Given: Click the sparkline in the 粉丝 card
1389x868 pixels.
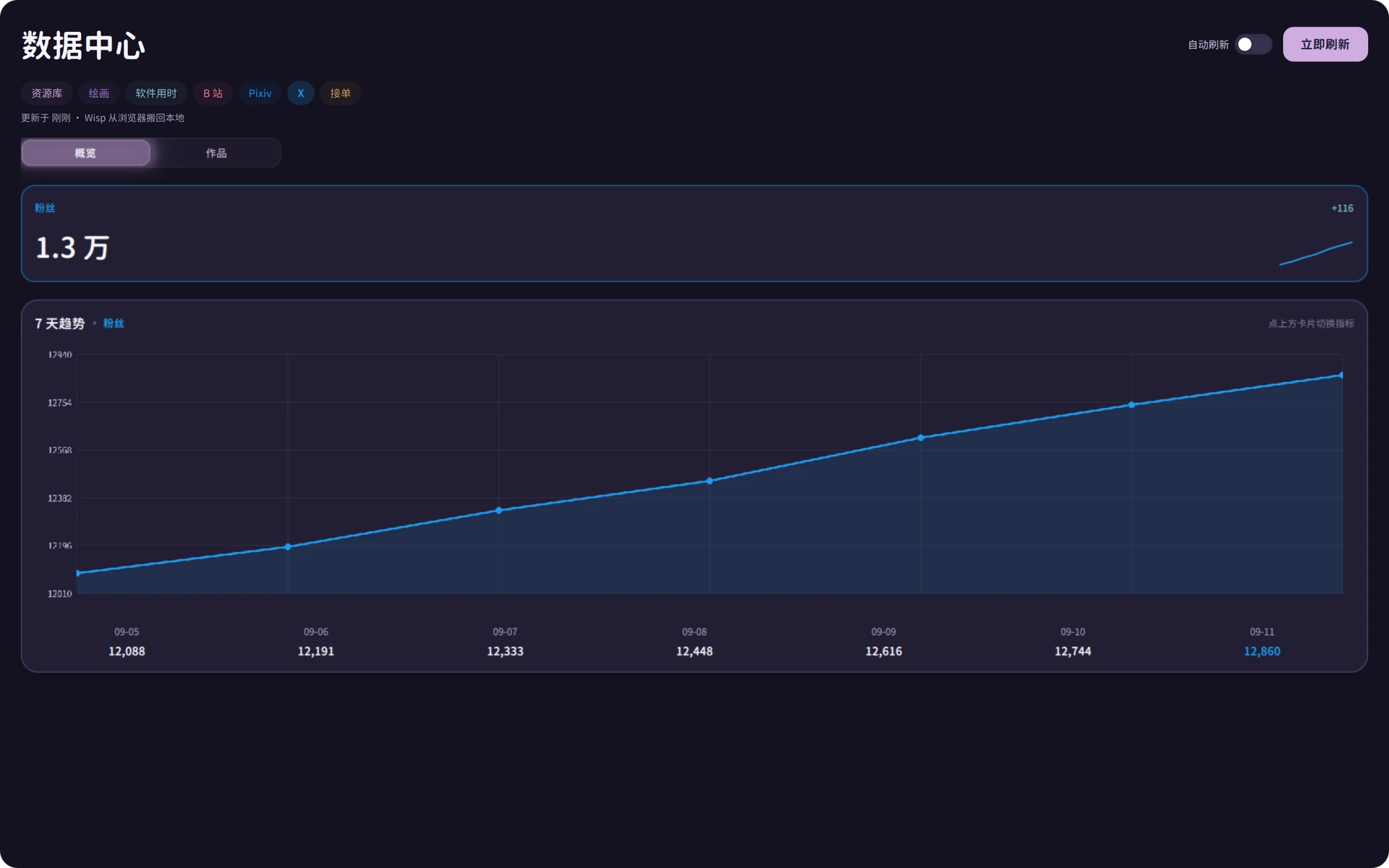Looking at the screenshot, I should click(x=1316, y=253).
